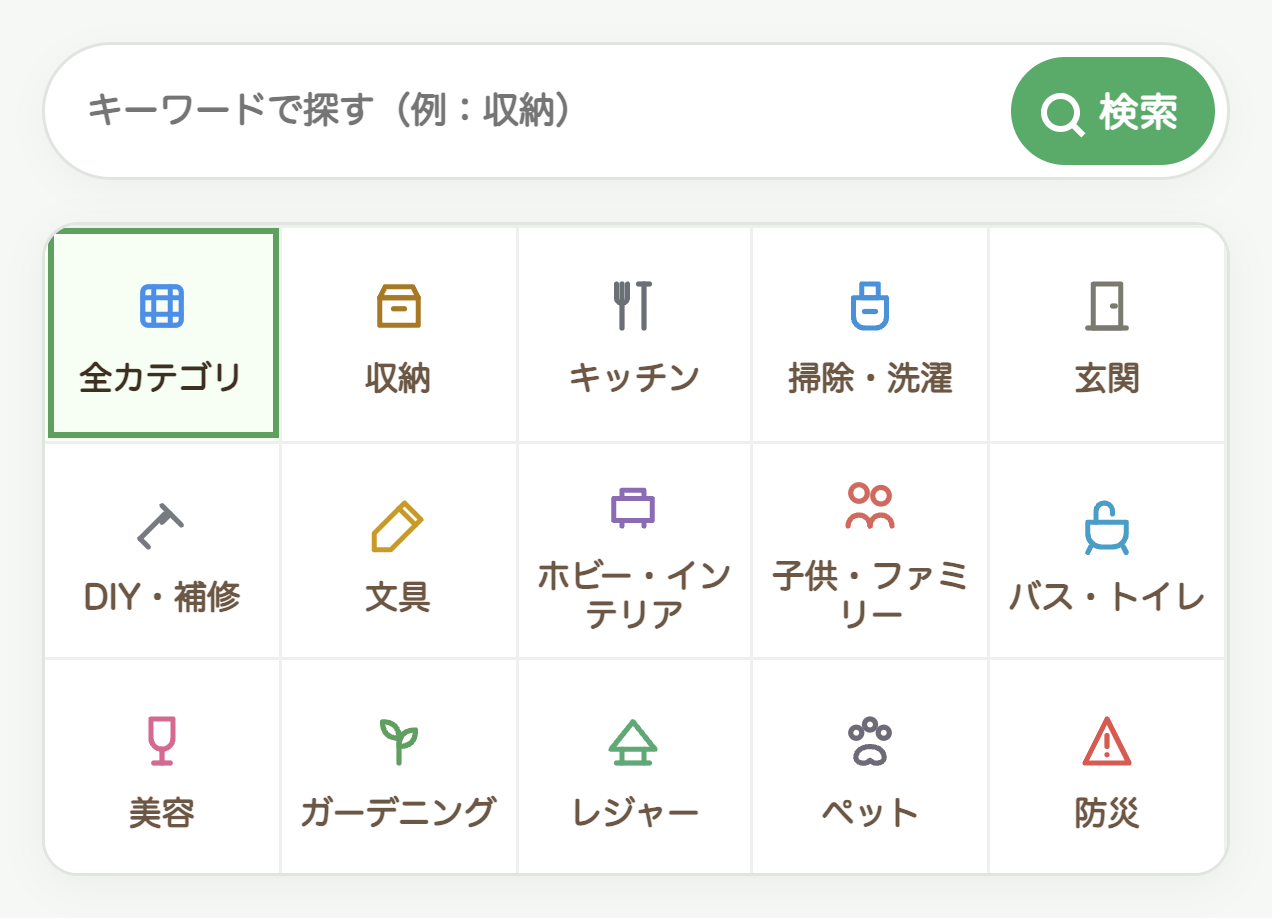Select the door icon for 玄関
The image size is (1272, 918).
pyautogui.click(x=1107, y=306)
